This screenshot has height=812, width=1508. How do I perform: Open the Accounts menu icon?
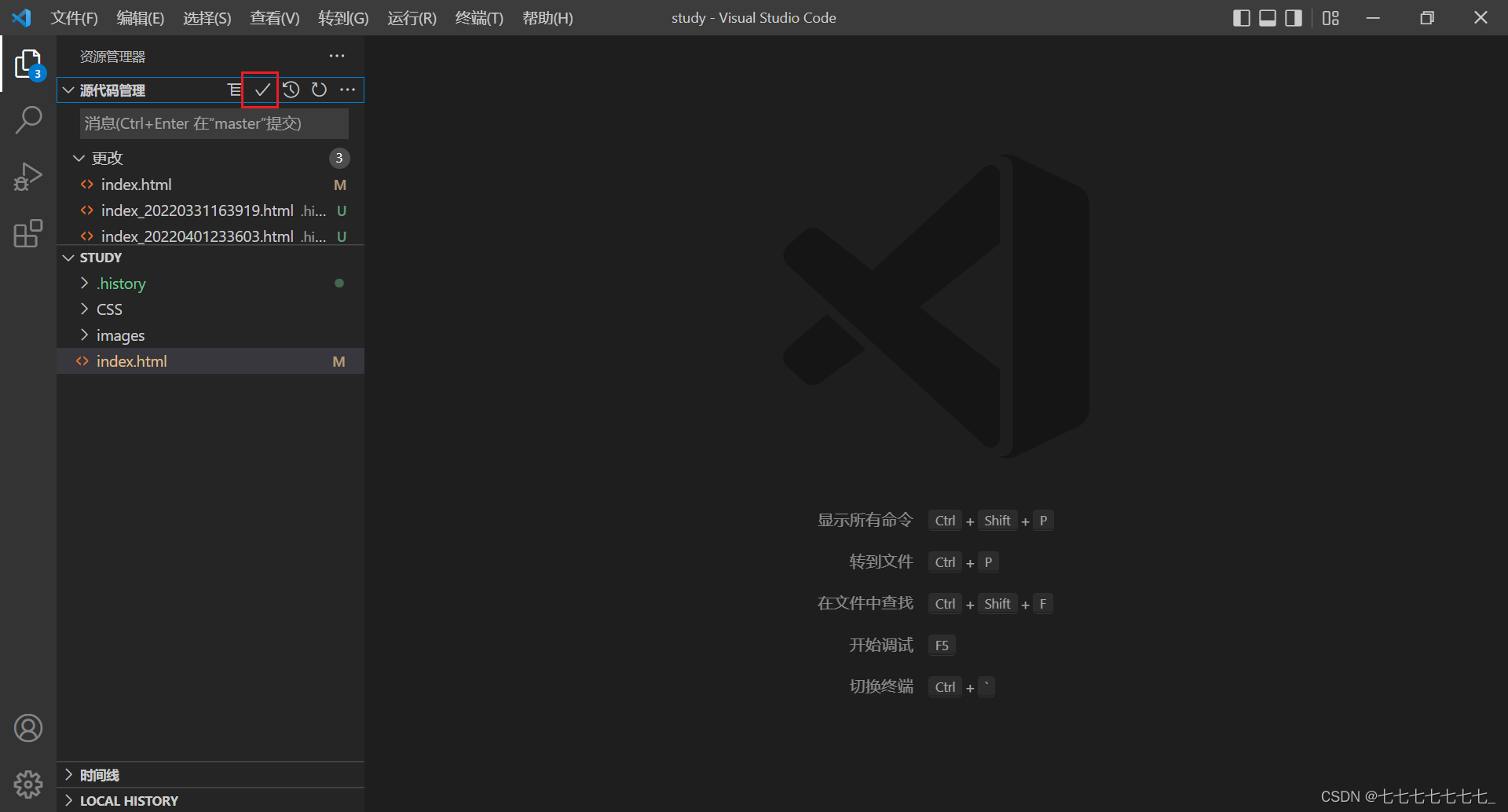click(x=28, y=728)
